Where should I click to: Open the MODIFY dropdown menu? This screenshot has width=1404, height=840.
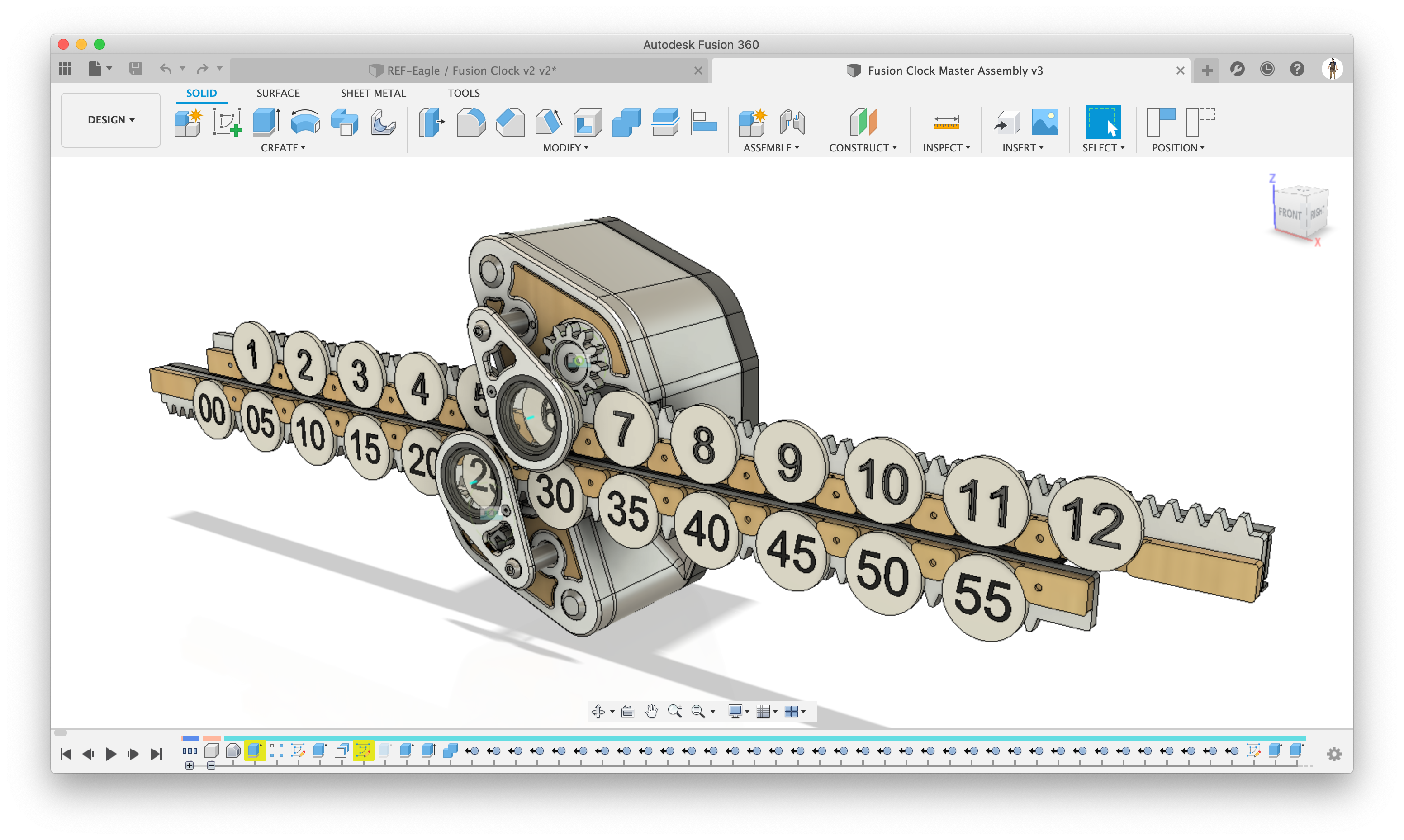565,148
